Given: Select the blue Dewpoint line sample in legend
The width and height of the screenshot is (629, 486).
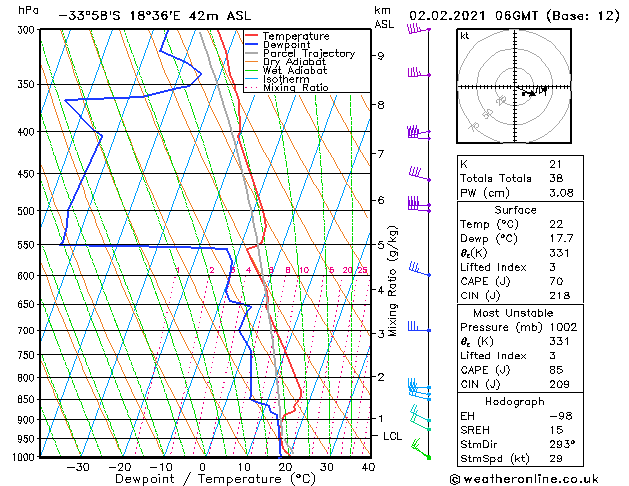Looking at the screenshot, I should (x=251, y=45).
